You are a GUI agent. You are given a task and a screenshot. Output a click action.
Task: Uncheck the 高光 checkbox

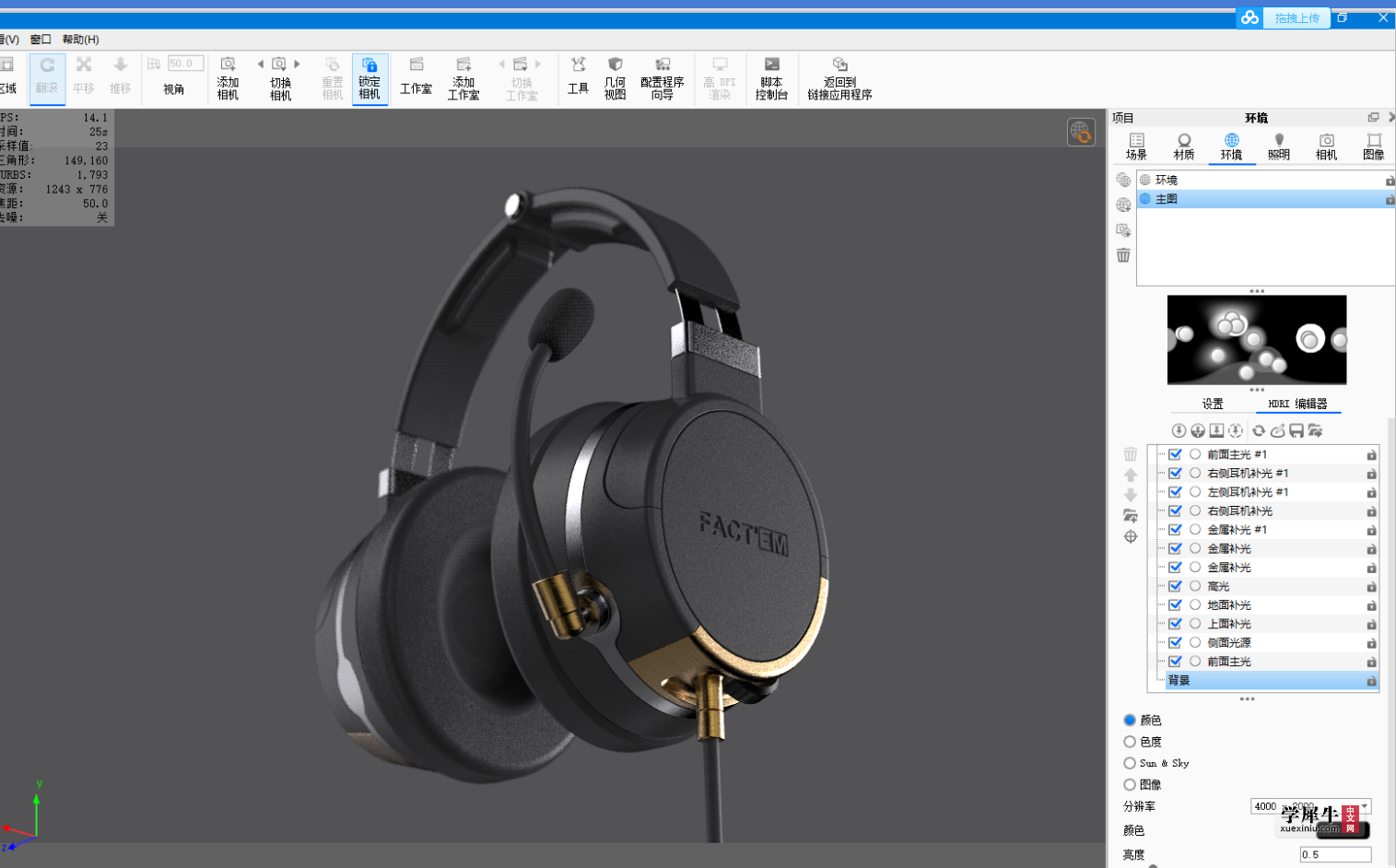pos(1175,586)
